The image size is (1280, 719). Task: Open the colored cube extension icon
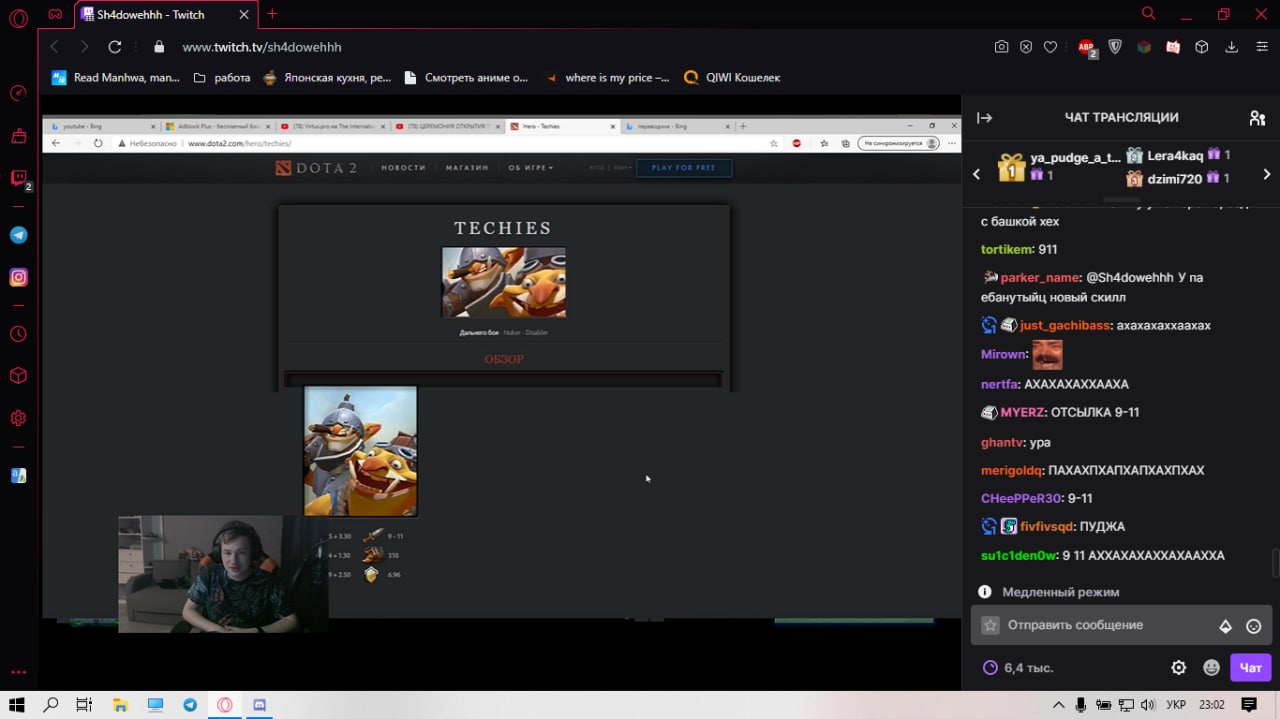pyautogui.click(x=1144, y=47)
